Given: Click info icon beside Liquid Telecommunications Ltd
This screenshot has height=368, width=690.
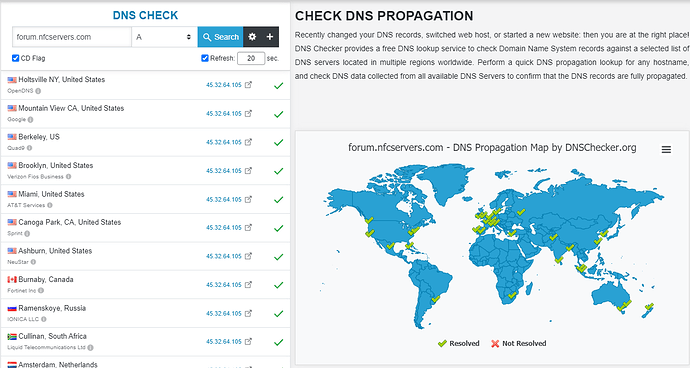Looking at the screenshot, I should (x=90, y=348).
